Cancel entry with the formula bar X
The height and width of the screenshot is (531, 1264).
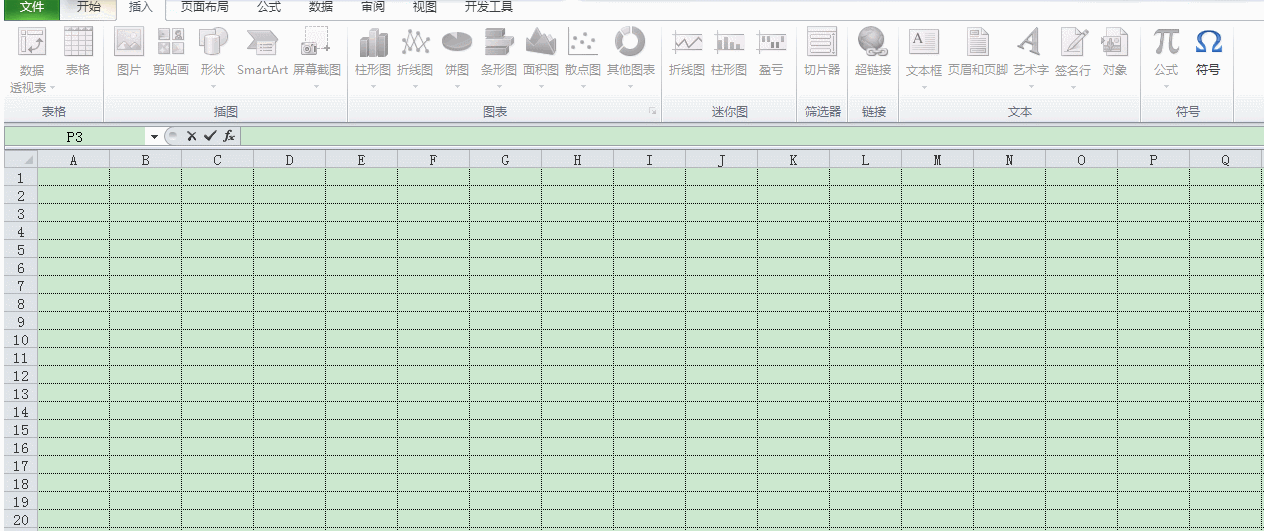[191, 136]
